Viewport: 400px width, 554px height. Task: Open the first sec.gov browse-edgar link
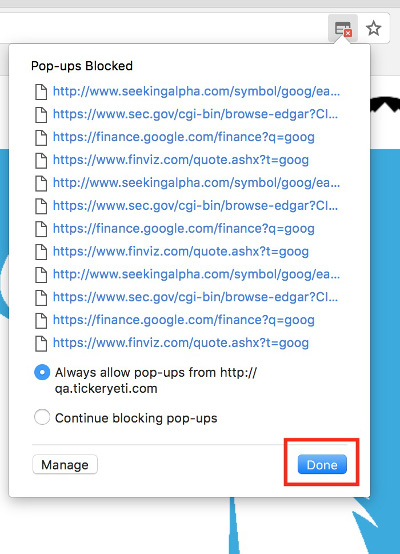coord(195,114)
